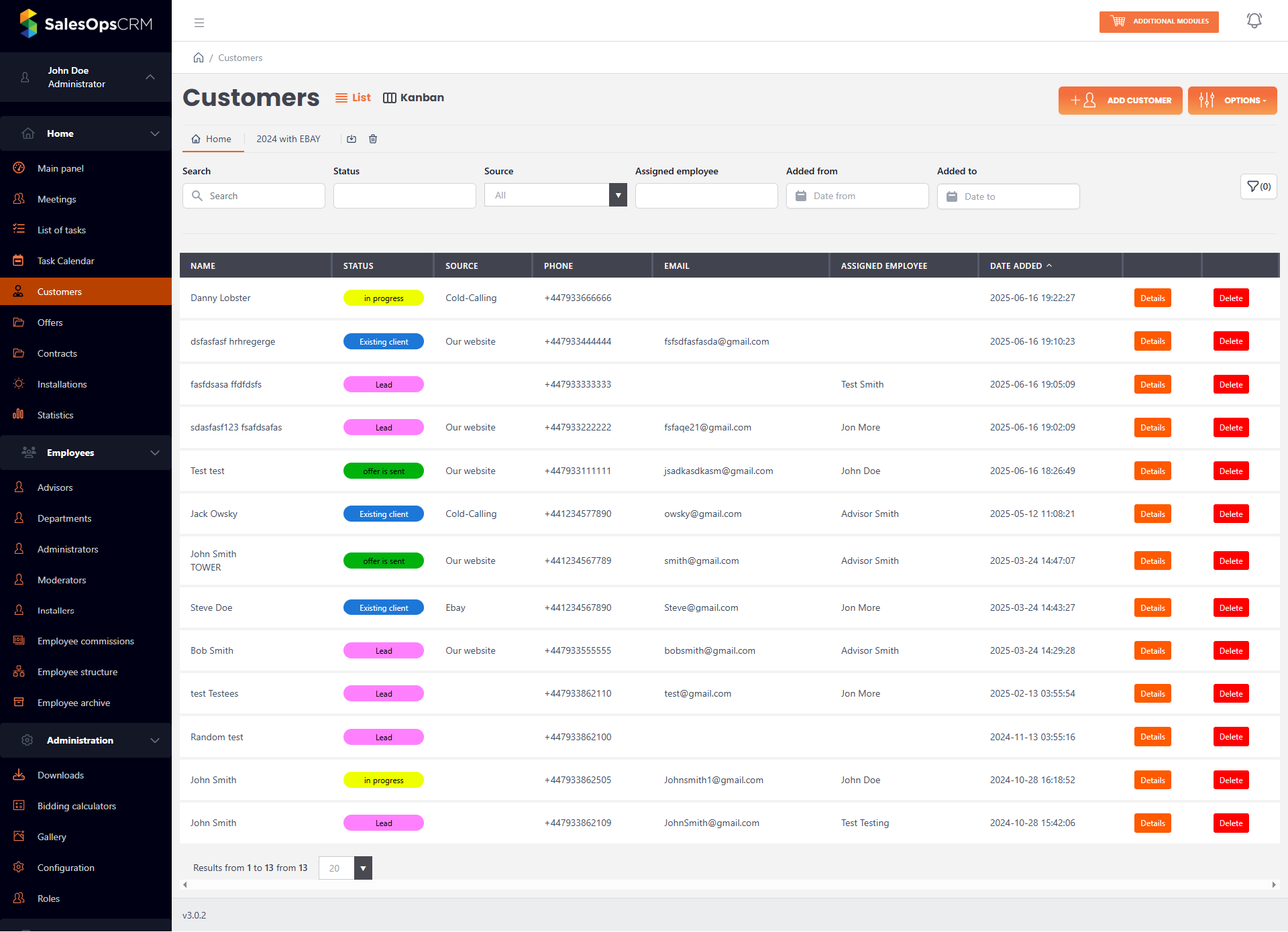This screenshot has width=1288, height=932.
Task: Click the Add Customer button
Action: coord(1120,101)
